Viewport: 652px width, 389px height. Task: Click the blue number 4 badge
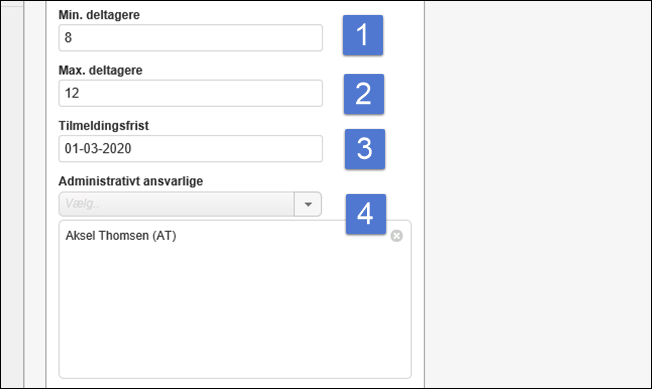click(x=366, y=214)
